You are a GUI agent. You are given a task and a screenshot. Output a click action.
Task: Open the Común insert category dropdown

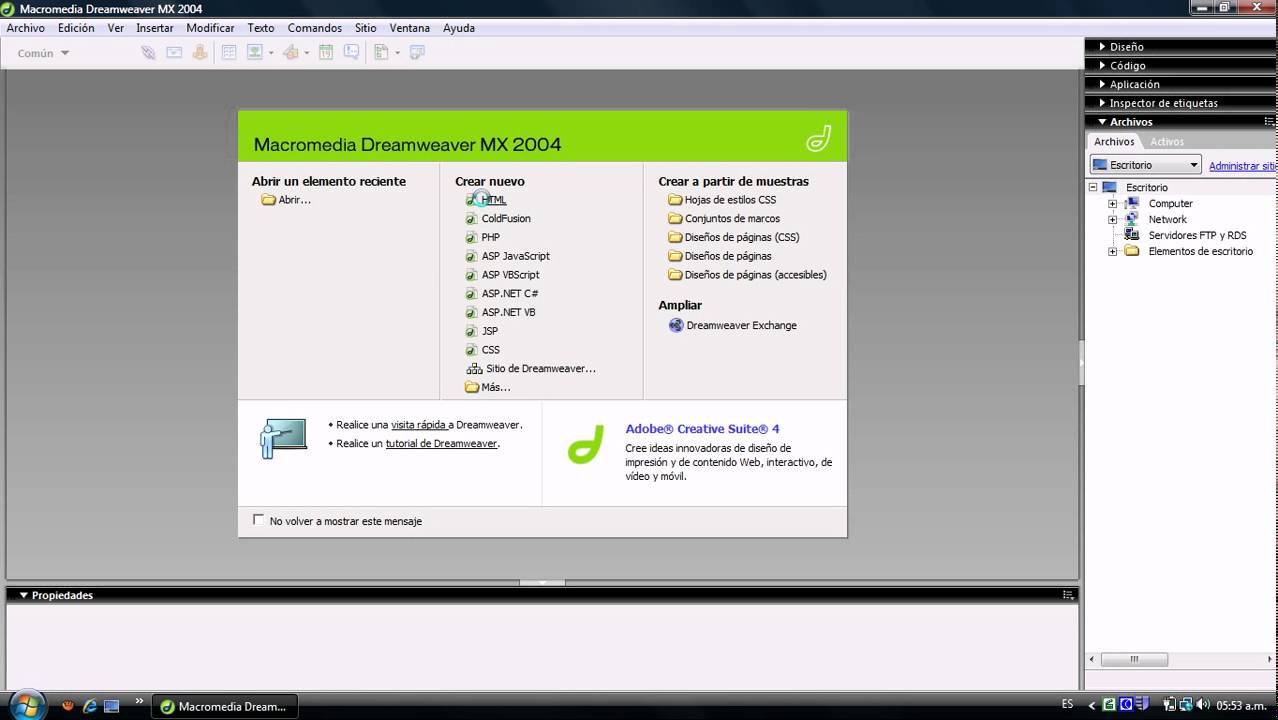click(x=43, y=53)
